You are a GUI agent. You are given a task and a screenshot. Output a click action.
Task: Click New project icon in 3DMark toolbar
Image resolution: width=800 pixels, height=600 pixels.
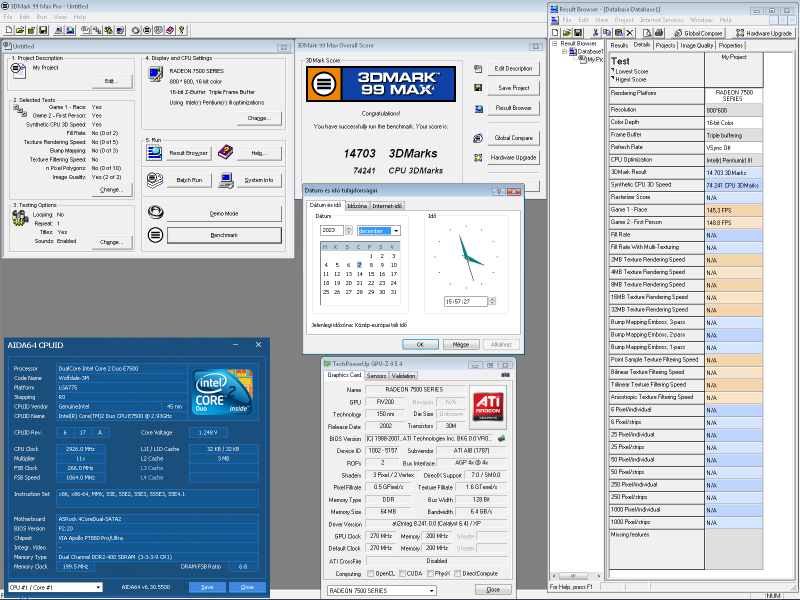click(9, 30)
